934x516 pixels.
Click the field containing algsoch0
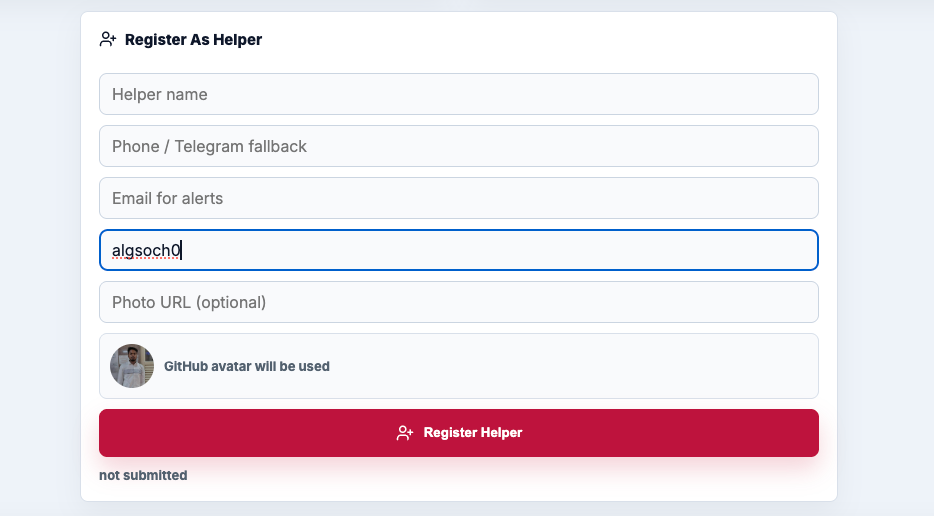(x=459, y=250)
